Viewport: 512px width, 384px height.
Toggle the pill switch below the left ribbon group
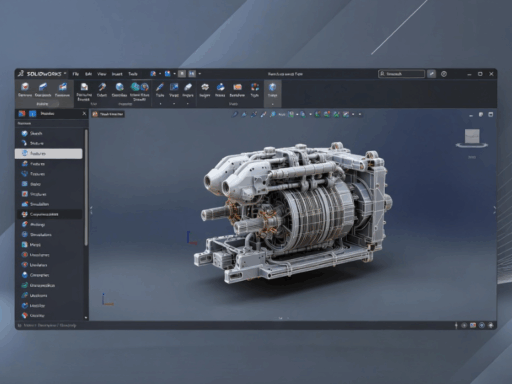(x=42, y=104)
